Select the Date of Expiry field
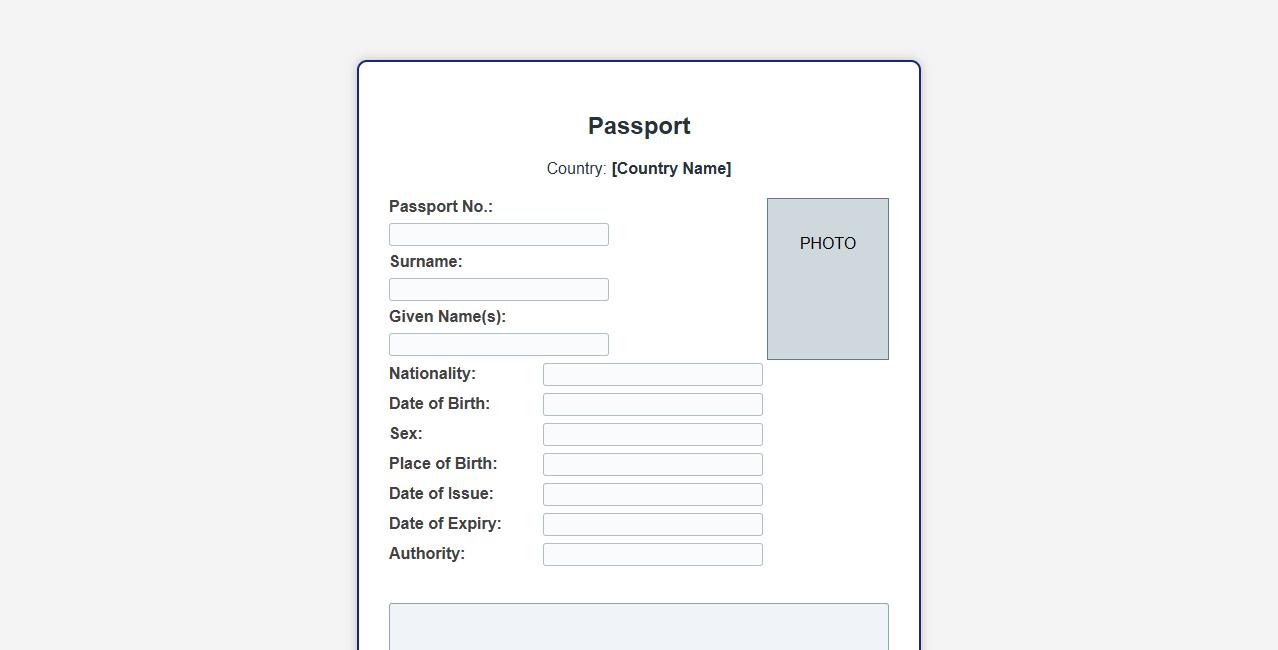The image size is (1278, 650). click(652, 524)
